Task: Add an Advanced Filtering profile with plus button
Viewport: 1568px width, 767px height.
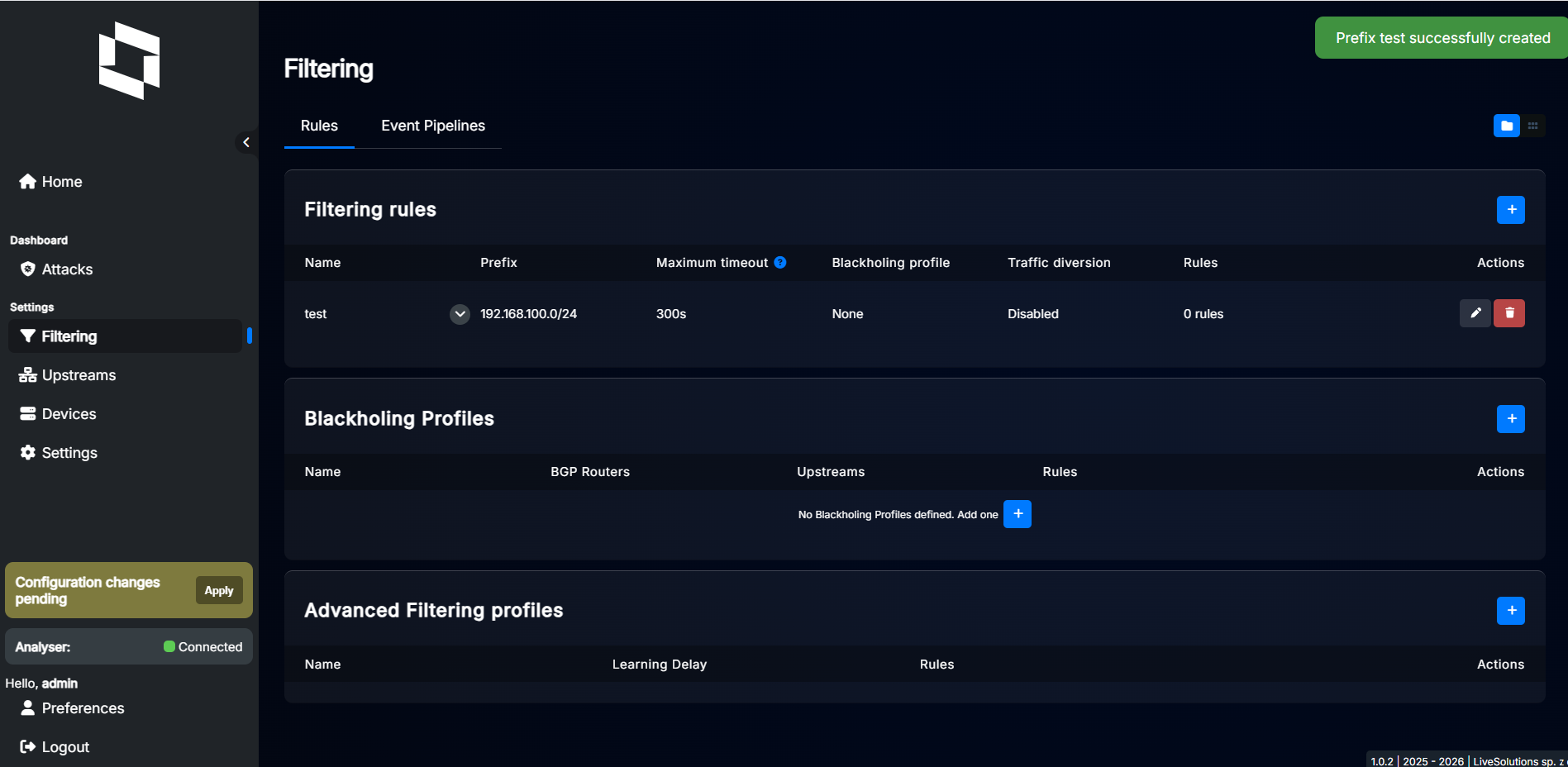Action: pos(1511,611)
